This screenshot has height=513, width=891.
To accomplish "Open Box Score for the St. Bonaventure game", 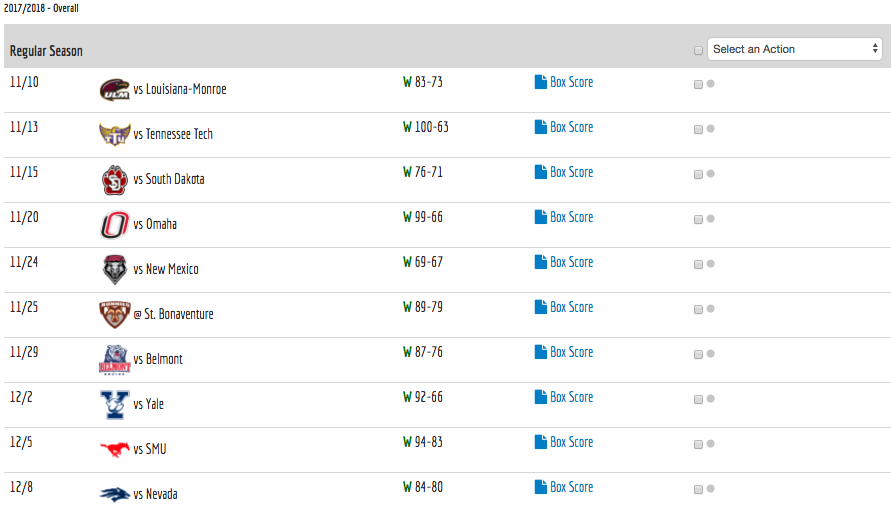I will pos(571,307).
